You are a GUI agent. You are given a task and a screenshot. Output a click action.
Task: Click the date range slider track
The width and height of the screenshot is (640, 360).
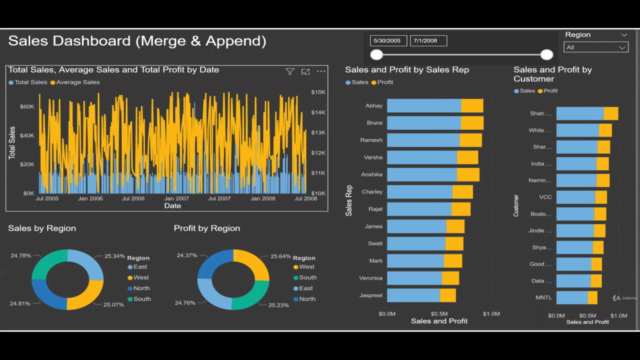point(461,54)
